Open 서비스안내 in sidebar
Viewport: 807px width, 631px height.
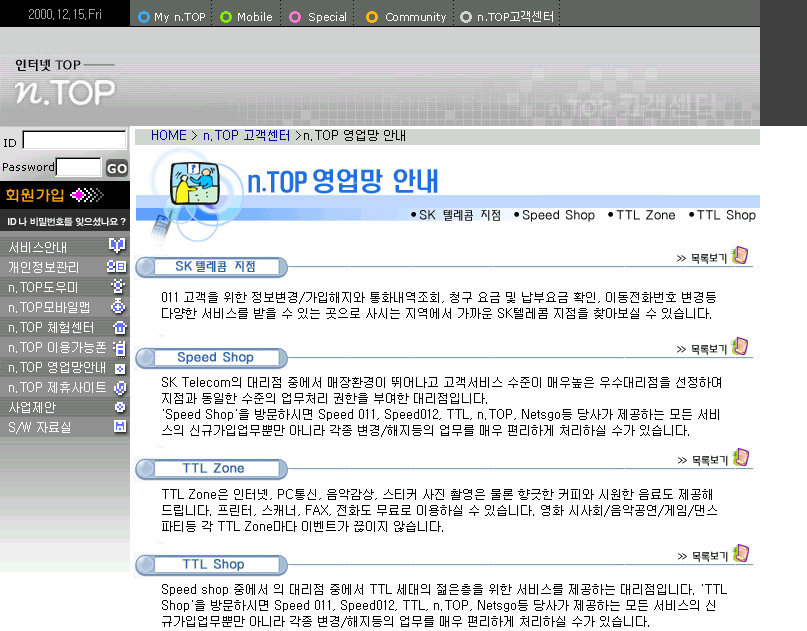coord(38,248)
